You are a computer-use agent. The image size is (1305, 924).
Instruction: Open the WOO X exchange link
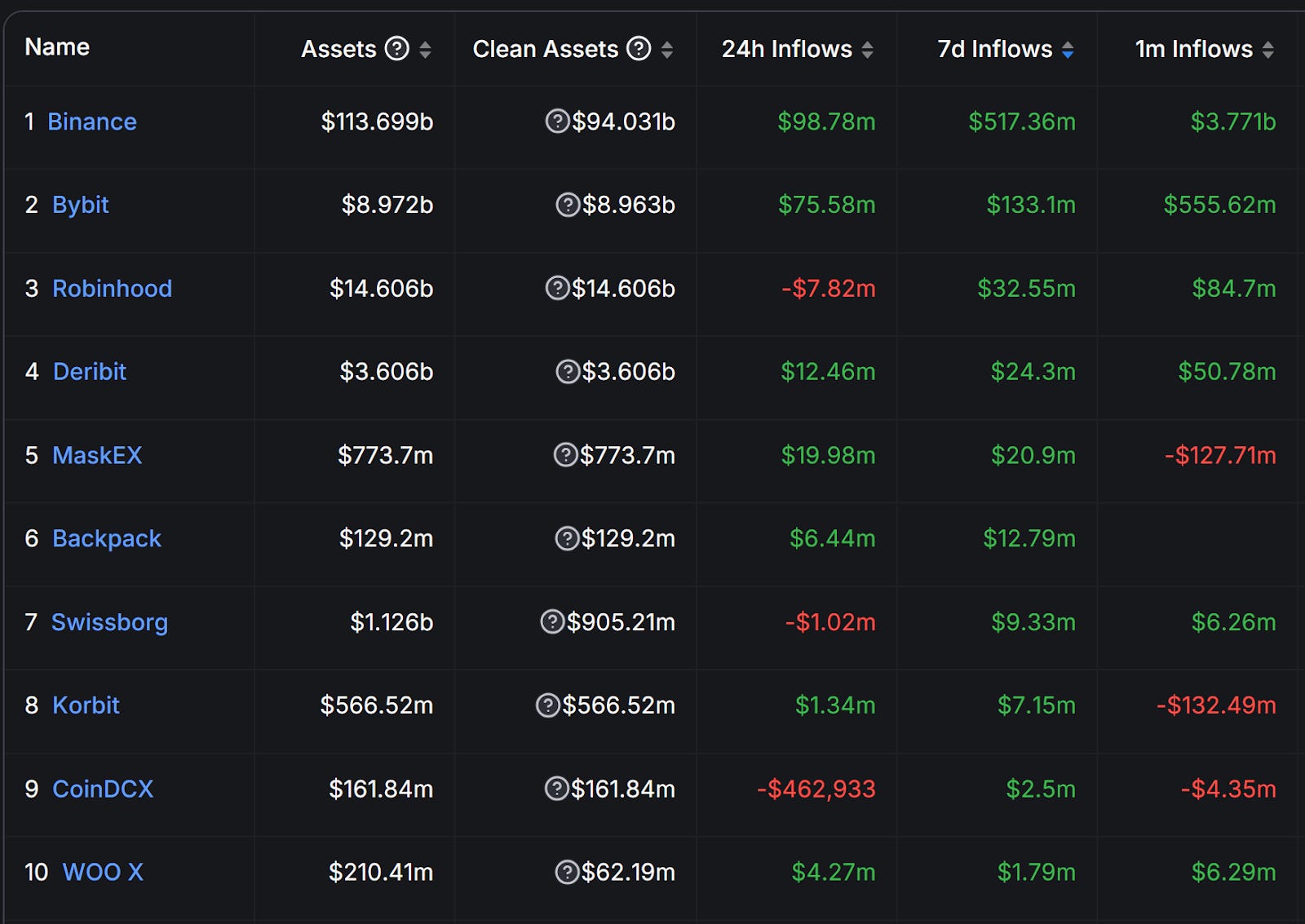click(103, 872)
